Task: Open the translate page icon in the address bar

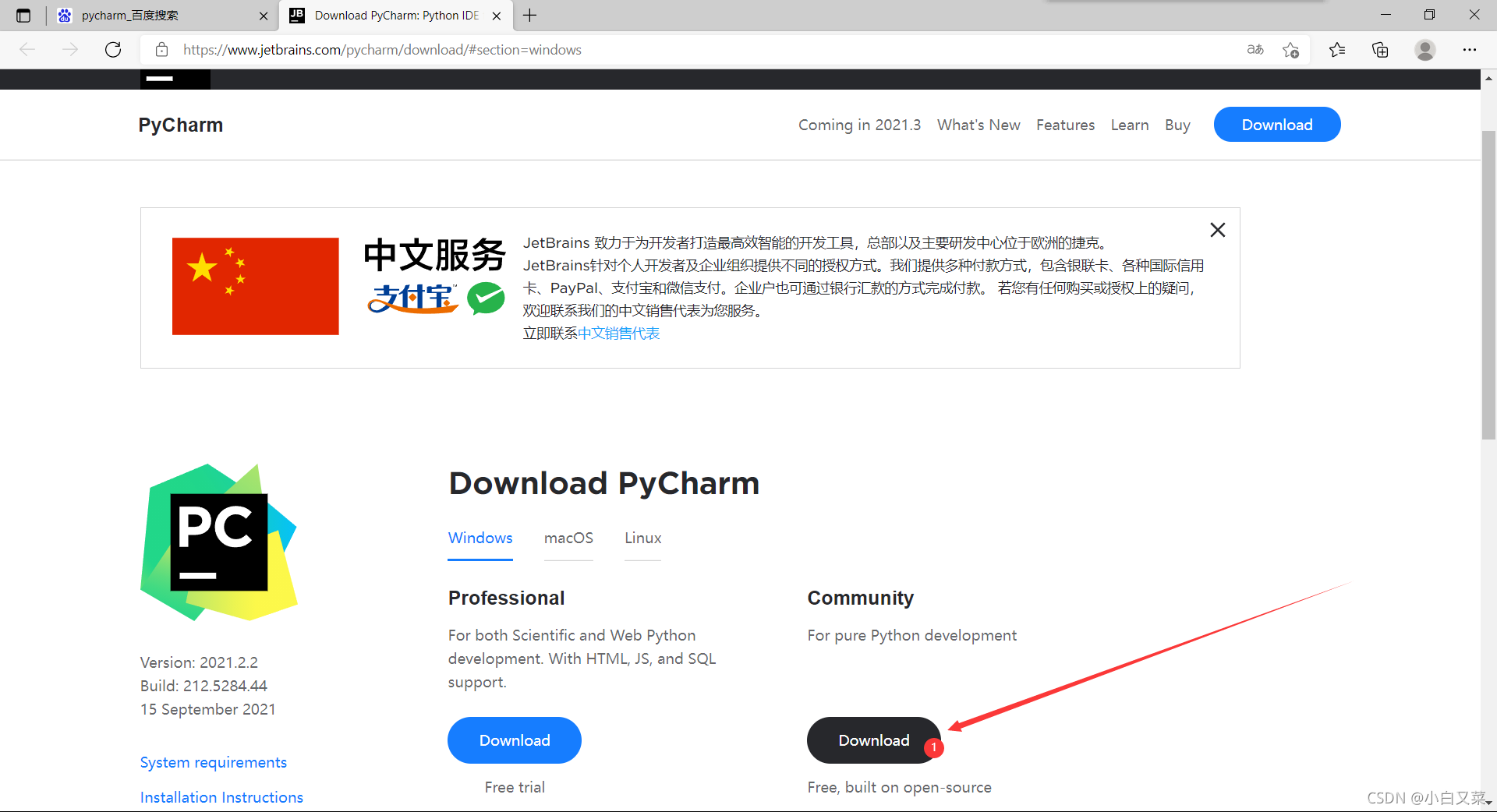Action: (1255, 50)
